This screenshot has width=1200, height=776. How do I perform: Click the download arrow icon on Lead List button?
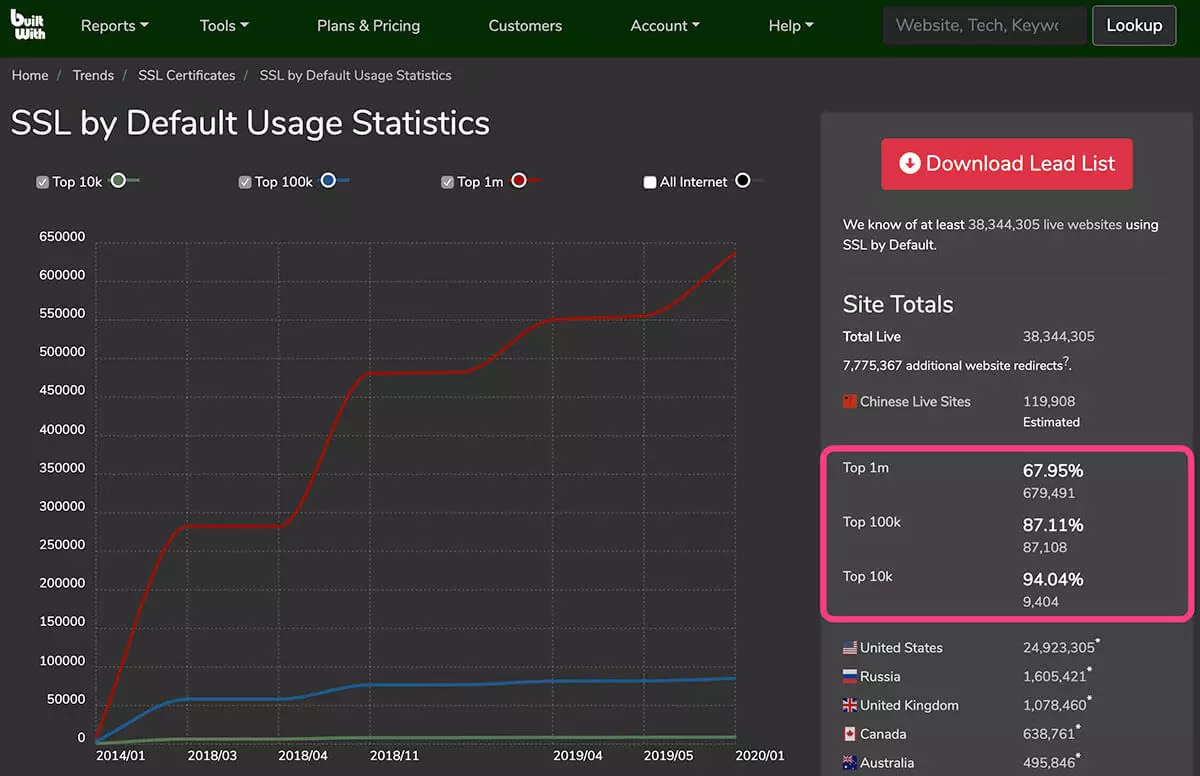click(910, 163)
